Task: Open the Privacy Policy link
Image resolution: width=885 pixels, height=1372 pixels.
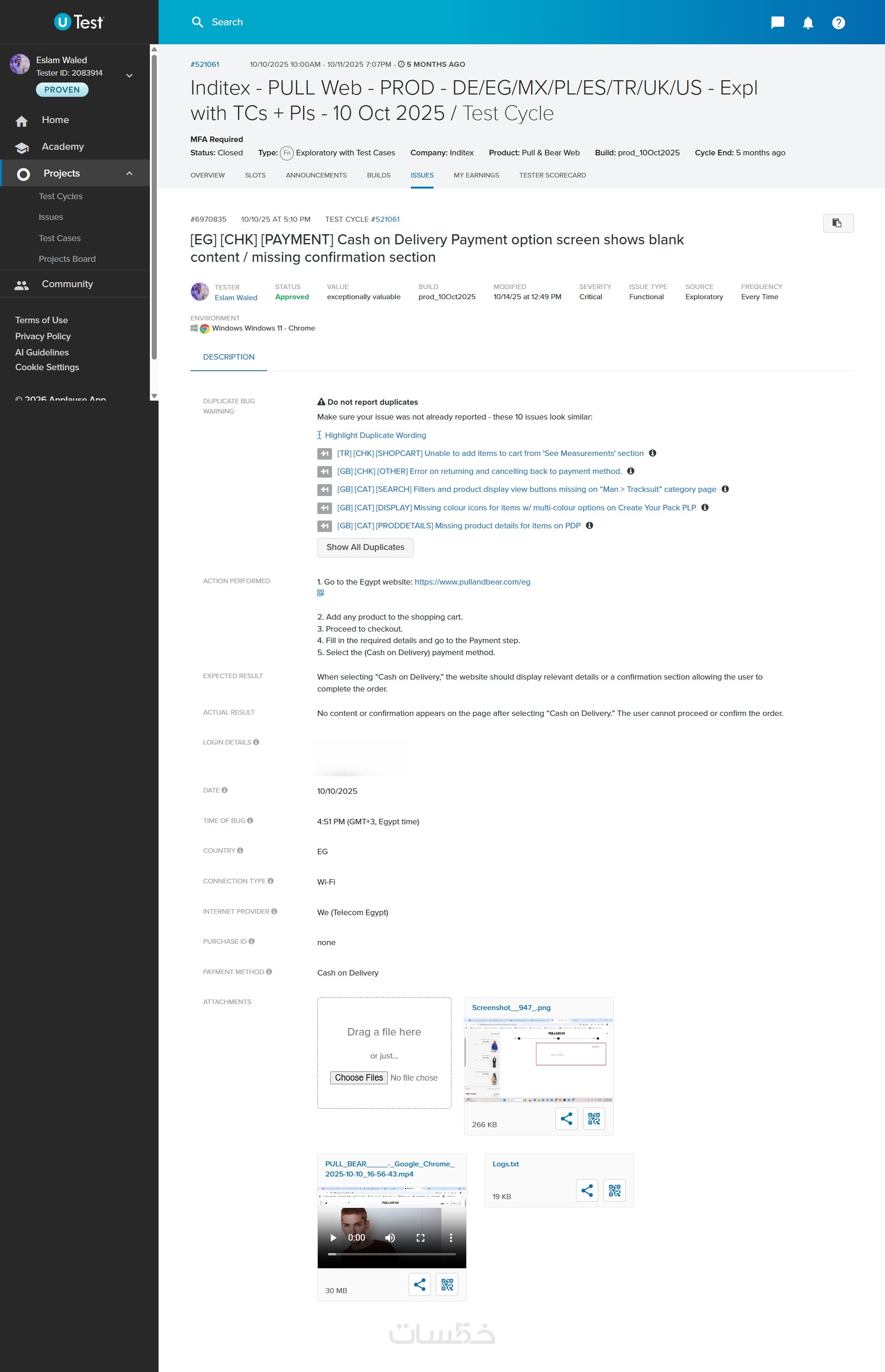Action: pyautogui.click(x=43, y=337)
